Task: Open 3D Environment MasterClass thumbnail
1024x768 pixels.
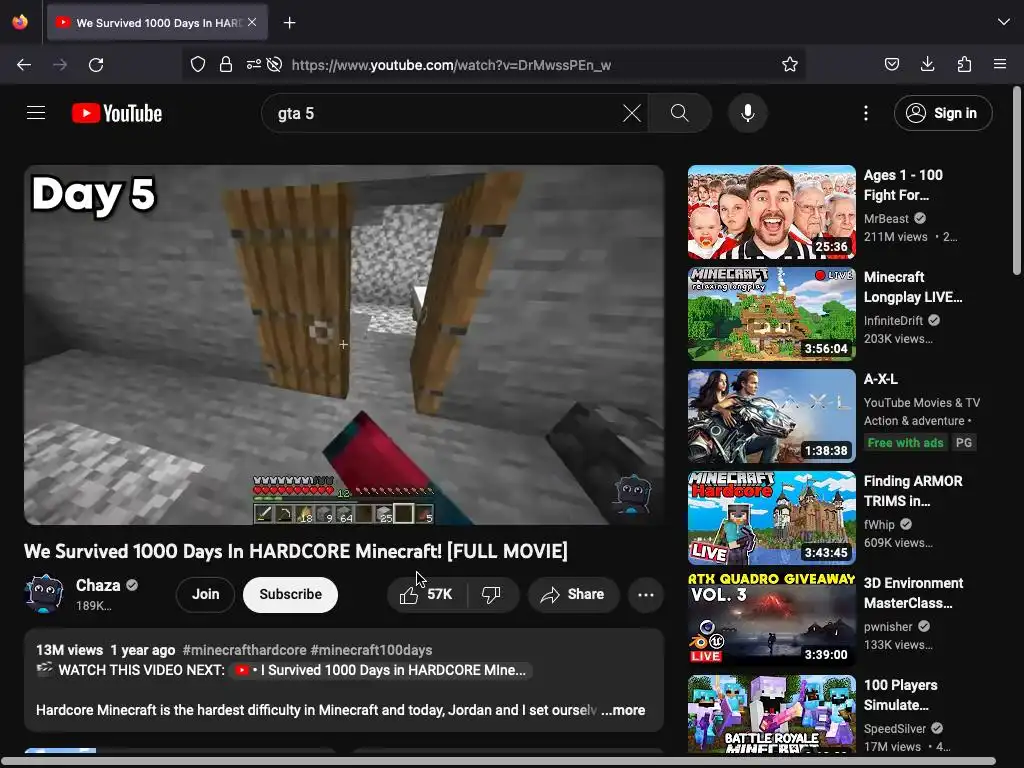Action: tap(771, 620)
